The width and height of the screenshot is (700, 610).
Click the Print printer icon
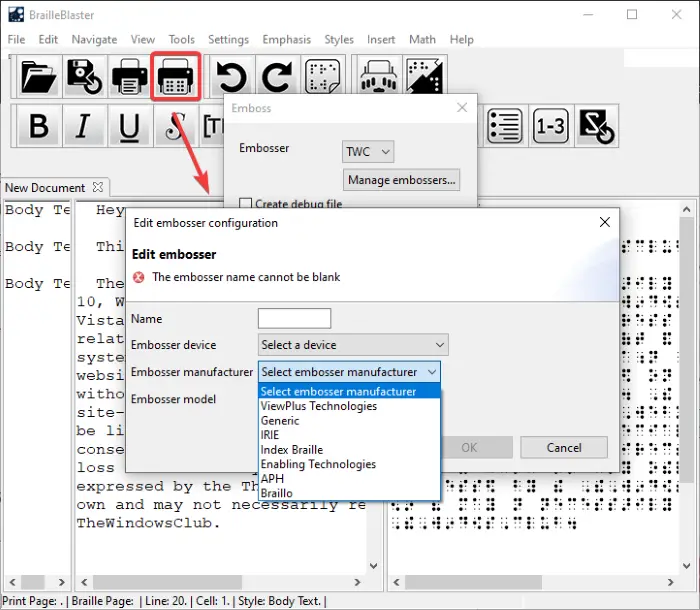(129, 76)
